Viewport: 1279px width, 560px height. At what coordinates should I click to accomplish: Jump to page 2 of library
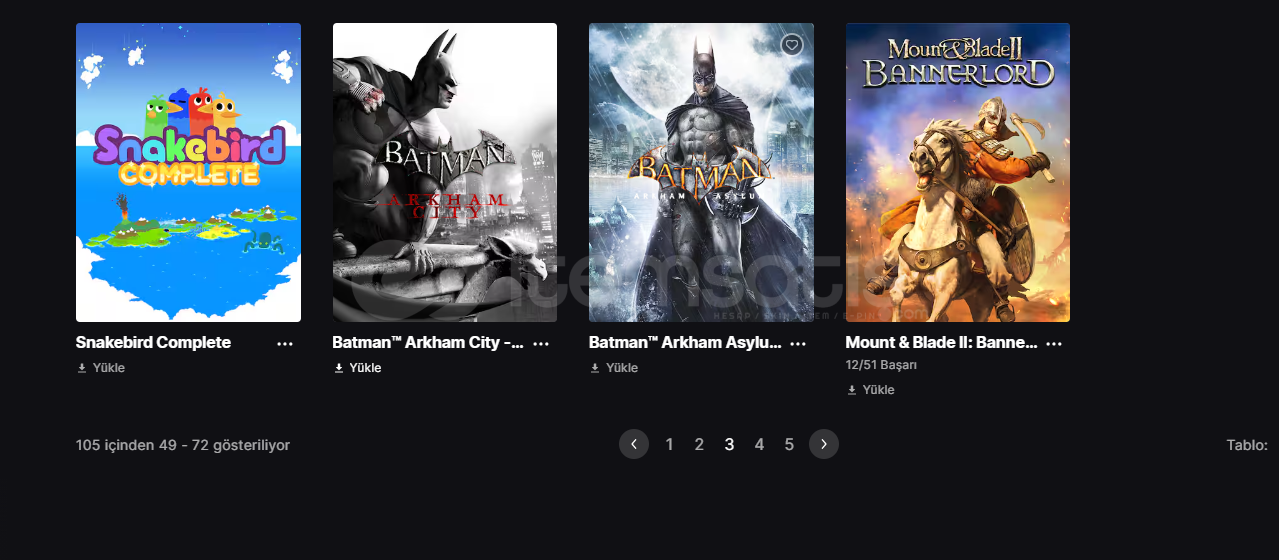[699, 444]
